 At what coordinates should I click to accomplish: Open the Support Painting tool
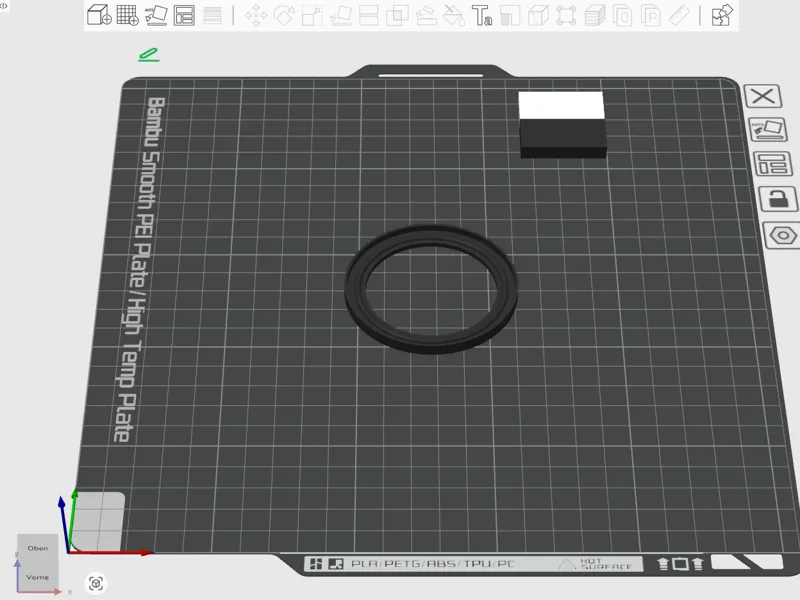click(426, 16)
